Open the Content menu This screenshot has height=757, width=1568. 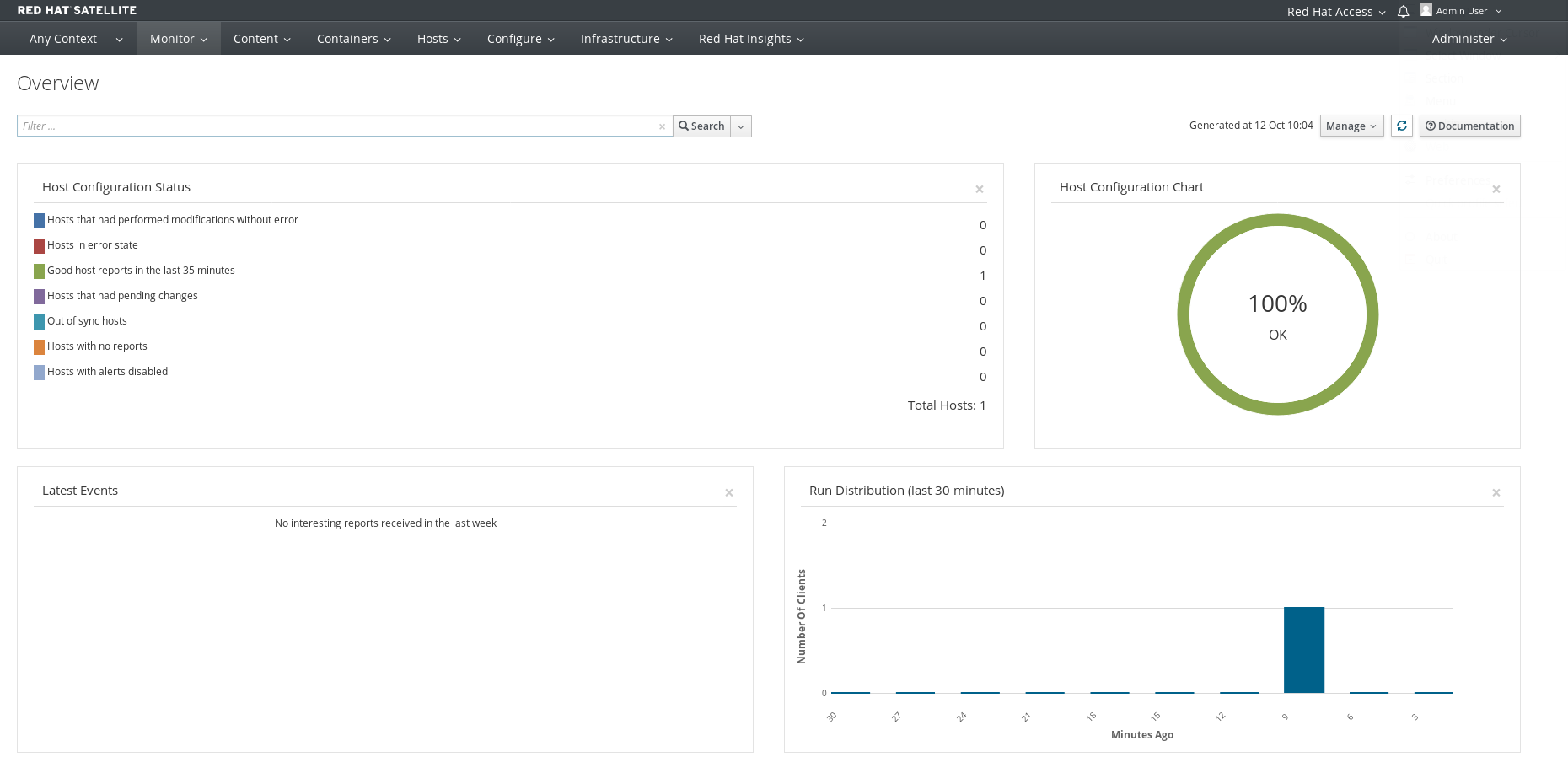click(262, 39)
